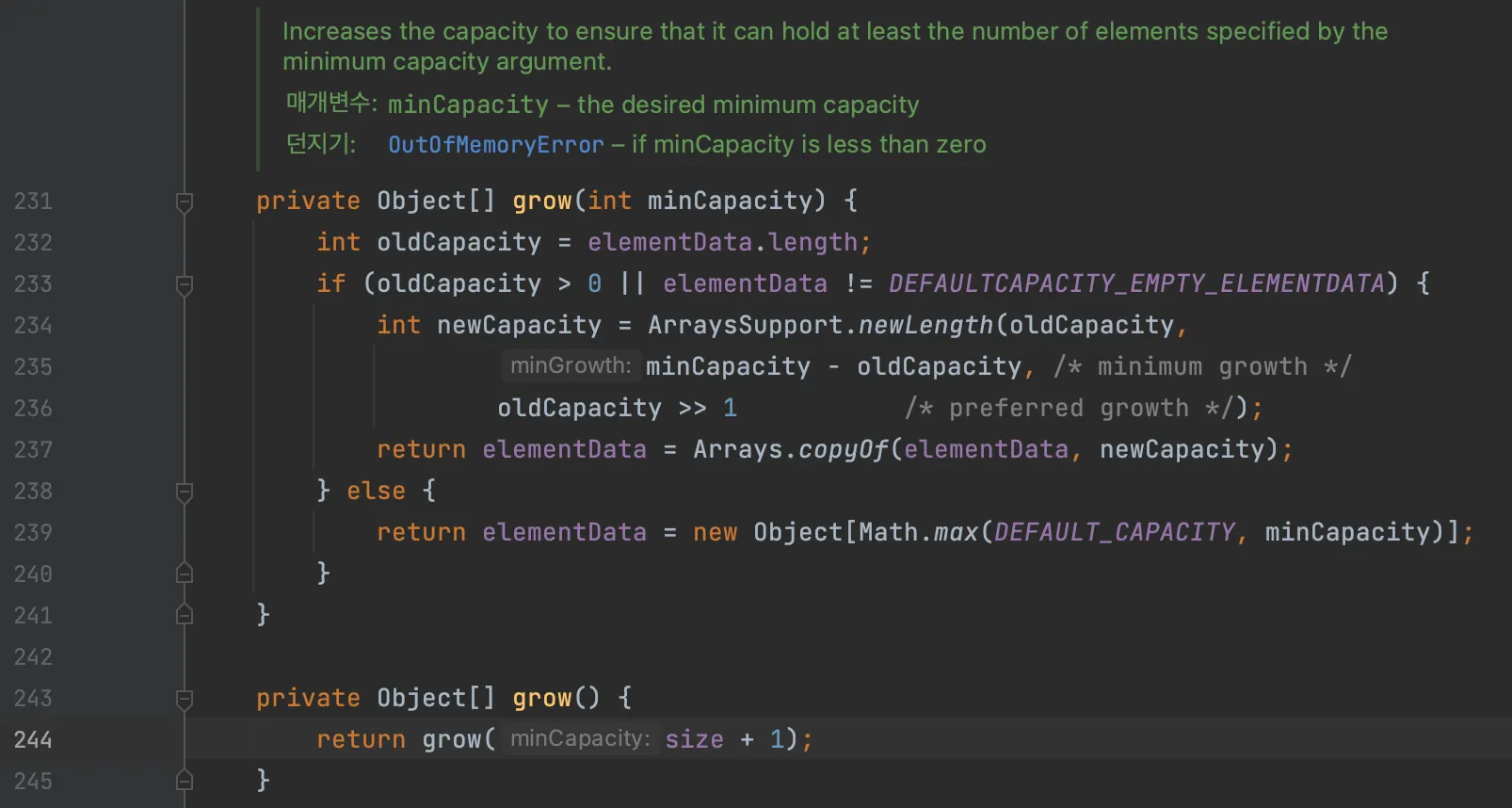The image size is (1512, 808).
Task: Click the newCapacity argument on line 237
Action: tap(1182, 449)
